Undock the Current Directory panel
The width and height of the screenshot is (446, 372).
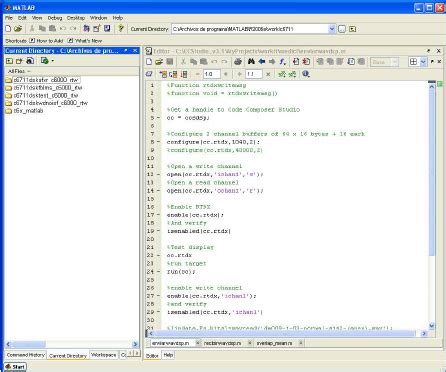126,50
